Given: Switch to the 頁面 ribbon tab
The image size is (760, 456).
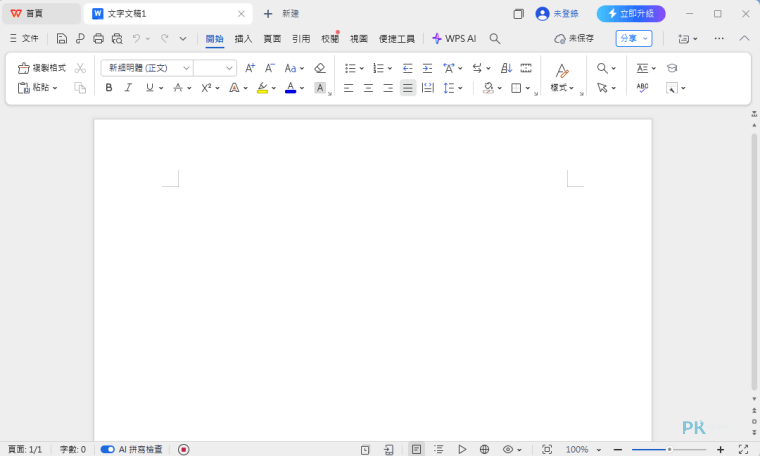Looking at the screenshot, I should 272,39.
